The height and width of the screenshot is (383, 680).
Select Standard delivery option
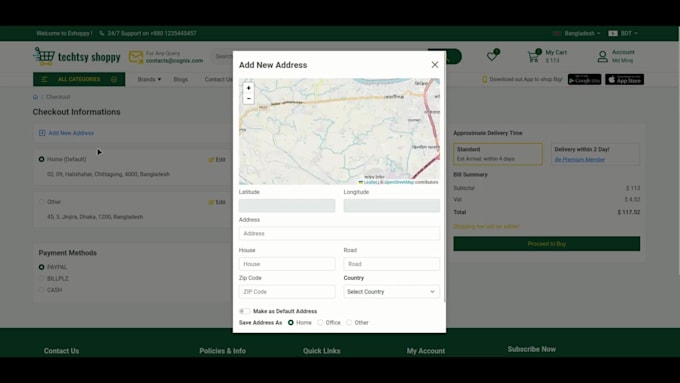coord(498,154)
